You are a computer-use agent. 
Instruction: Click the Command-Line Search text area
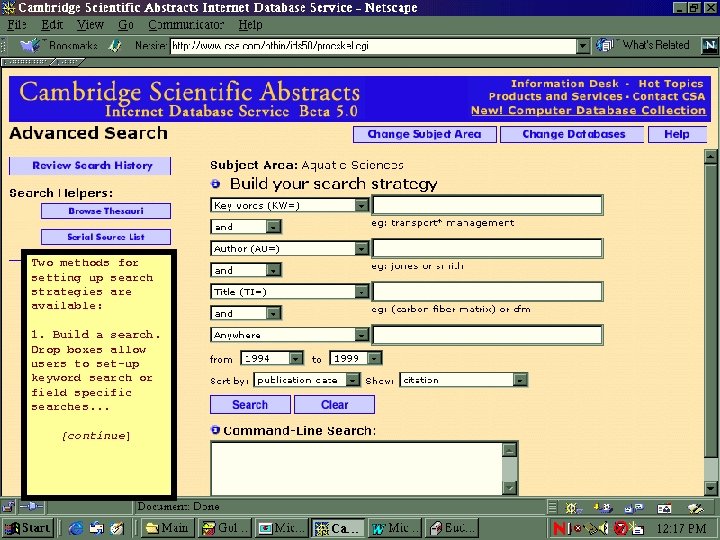(364, 468)
